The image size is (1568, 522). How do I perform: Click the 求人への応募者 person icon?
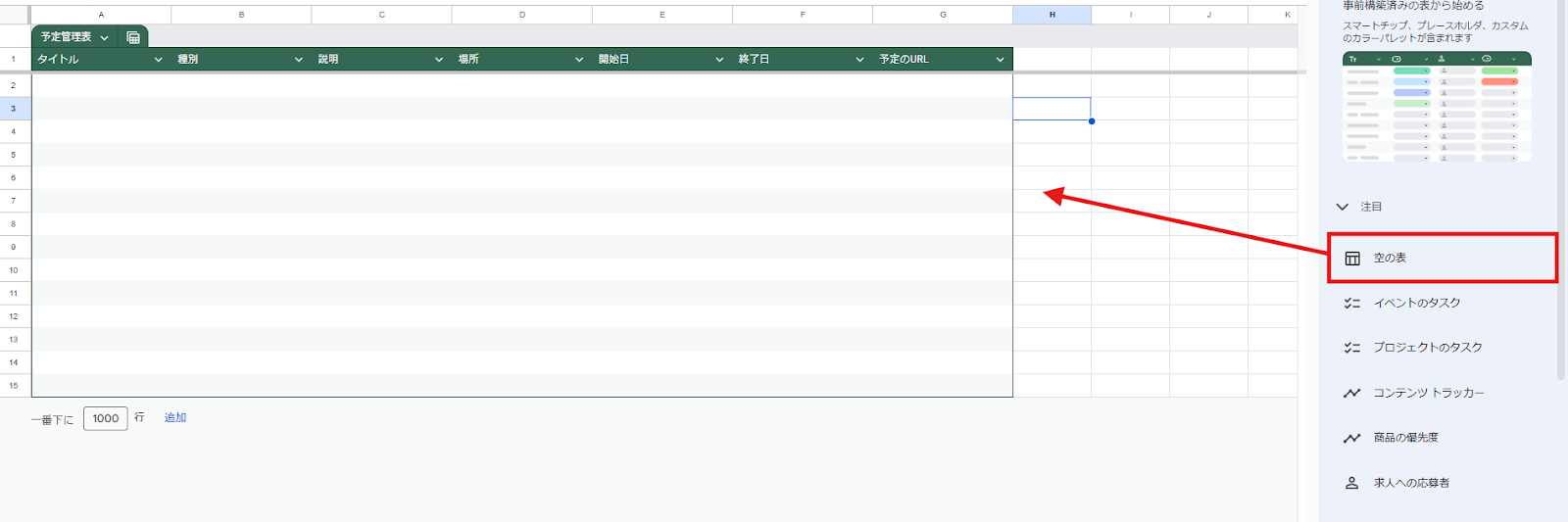1352,483
